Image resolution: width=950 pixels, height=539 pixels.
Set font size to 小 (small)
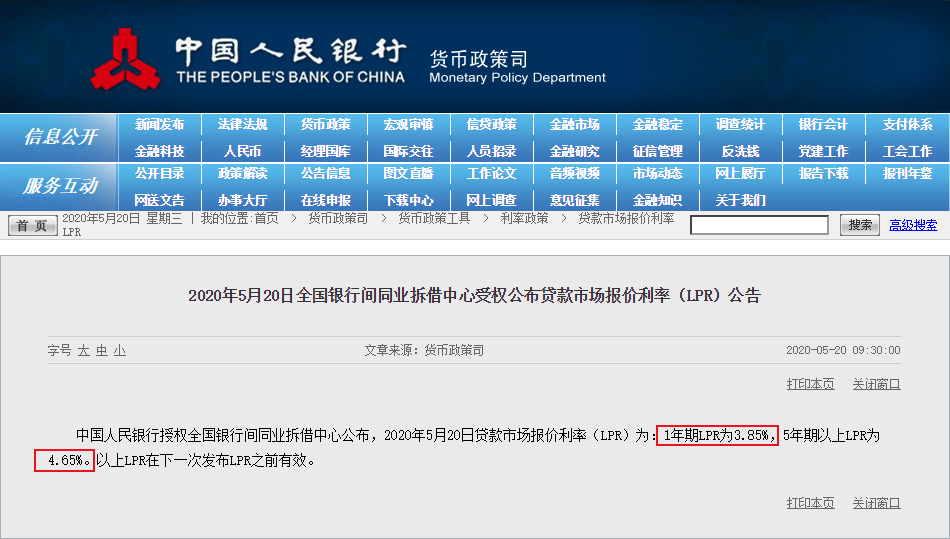(x=120, y=351)
